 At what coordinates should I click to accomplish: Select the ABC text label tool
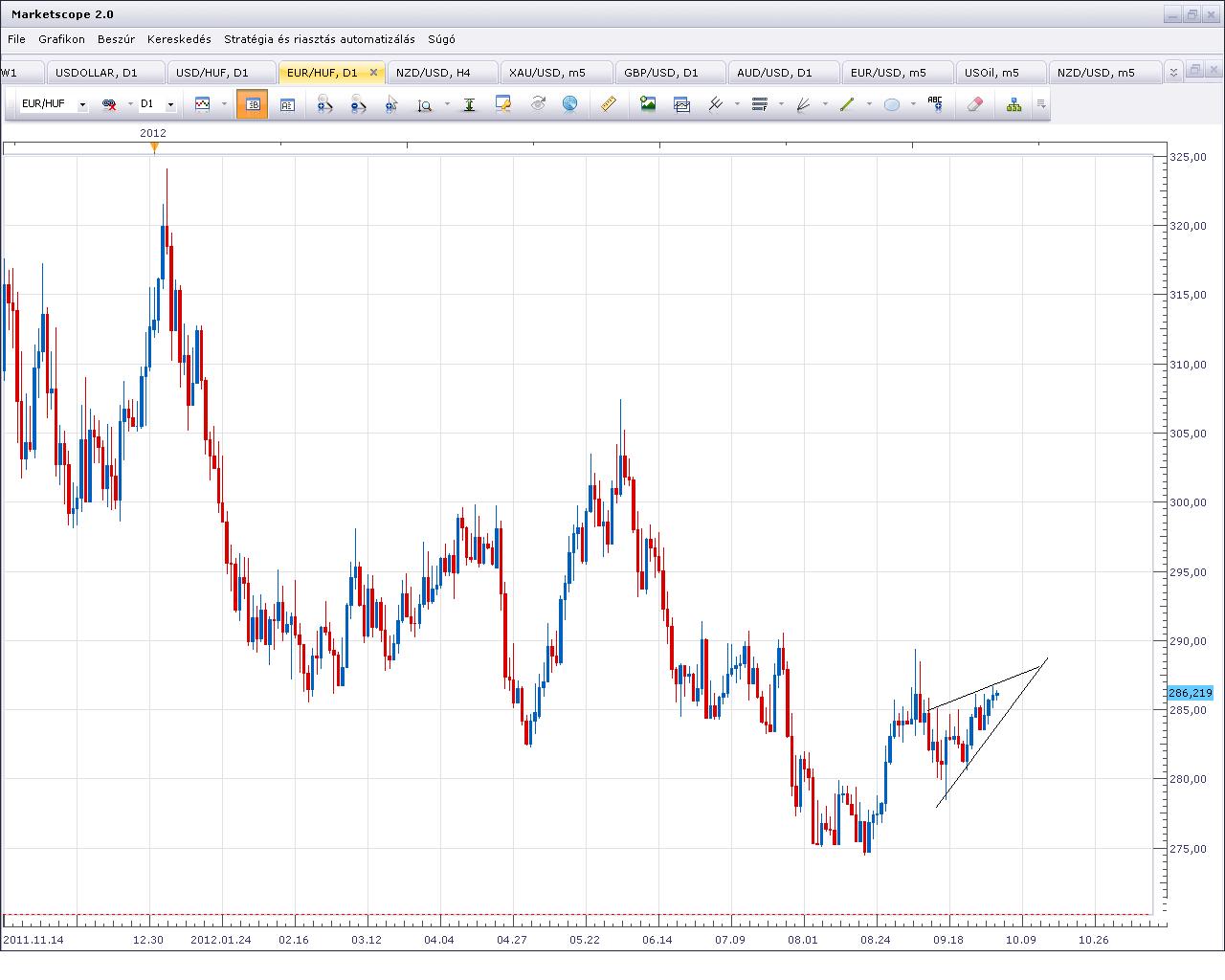[x=935, y=104]
